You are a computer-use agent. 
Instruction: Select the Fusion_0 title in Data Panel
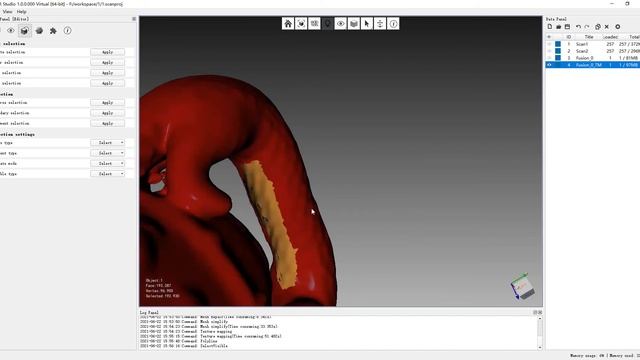[584, 58]
